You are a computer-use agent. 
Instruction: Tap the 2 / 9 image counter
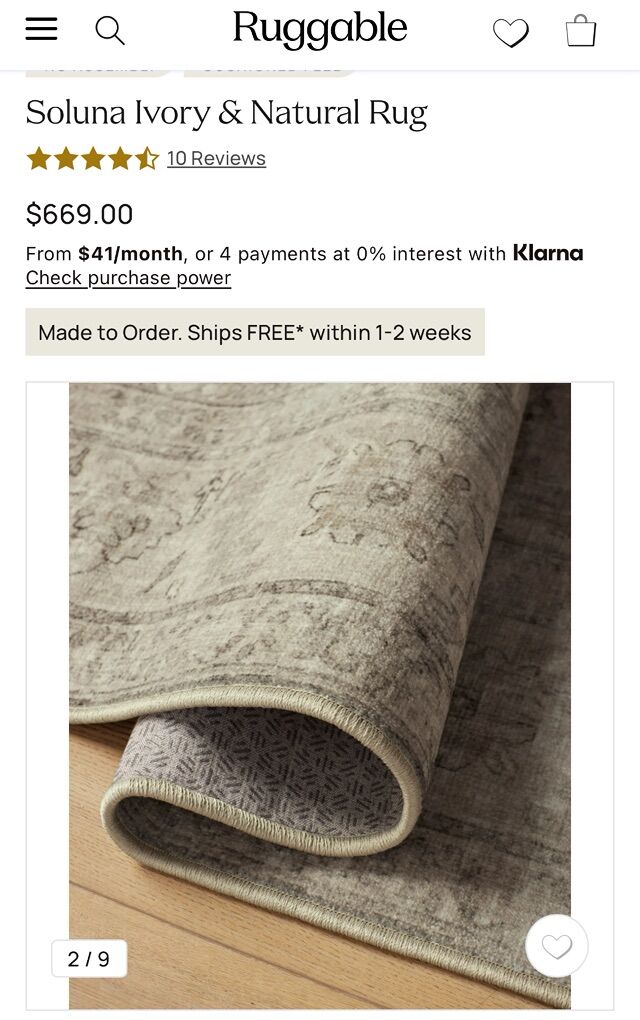point(89,959)
